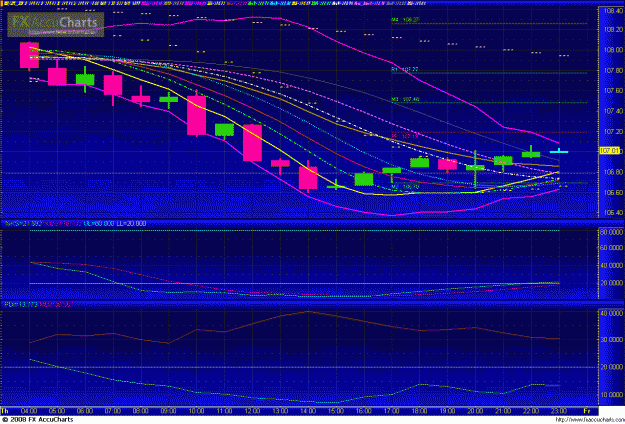Click the 107.40 price scale label
The width and height of the screenshot is (625, 424).
(x=613, y=111)
